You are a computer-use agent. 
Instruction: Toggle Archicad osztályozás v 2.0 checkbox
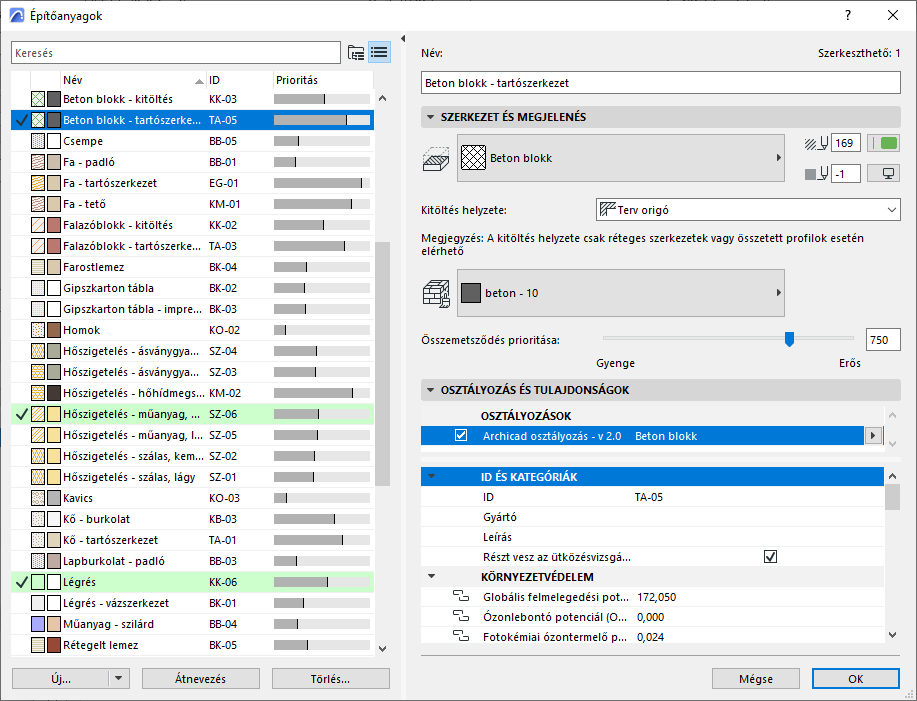pos(461,436)
